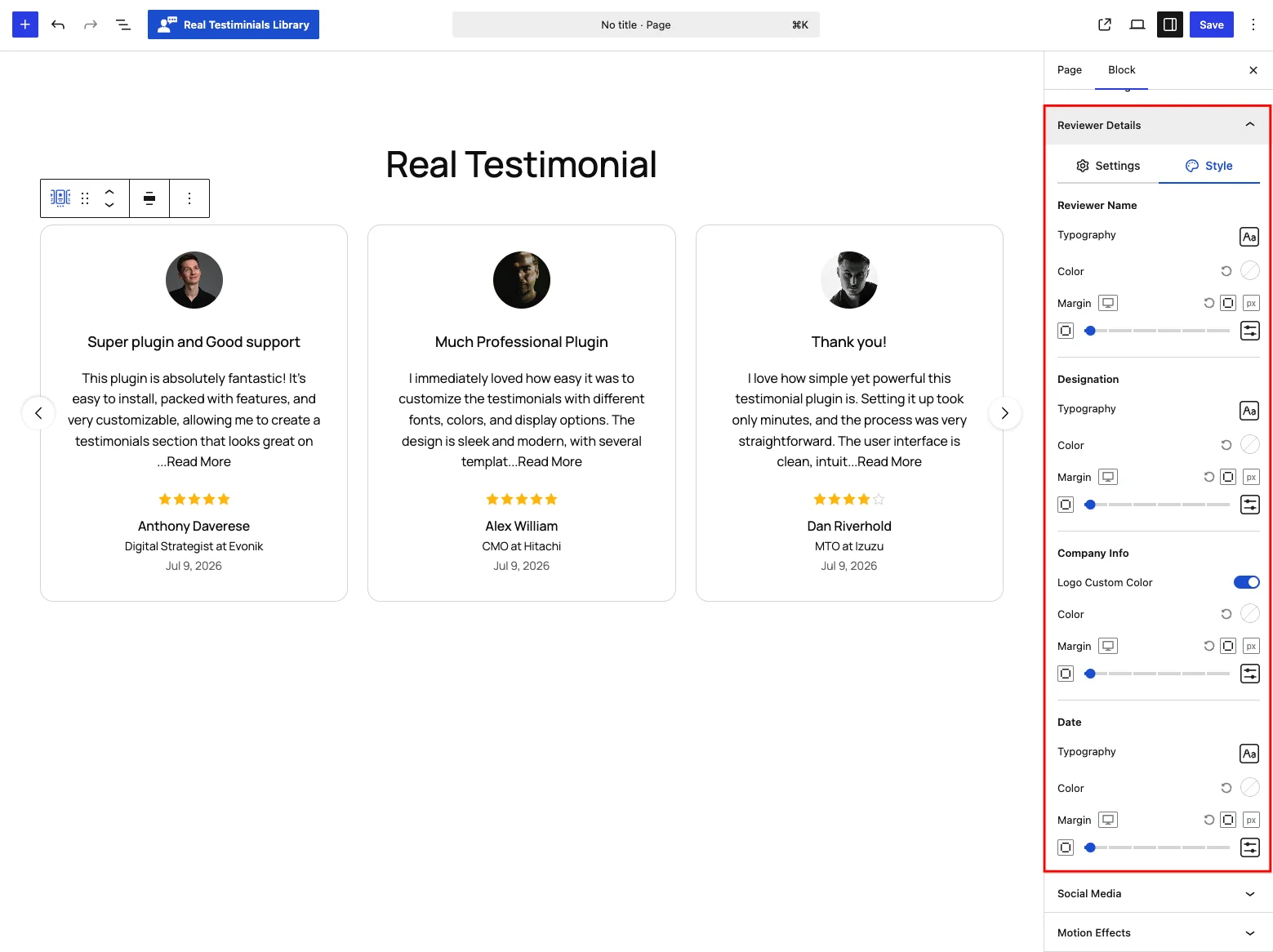Open Designation margin custom size controls
Screen dimensions: 1273x952
coord(1250,505)
